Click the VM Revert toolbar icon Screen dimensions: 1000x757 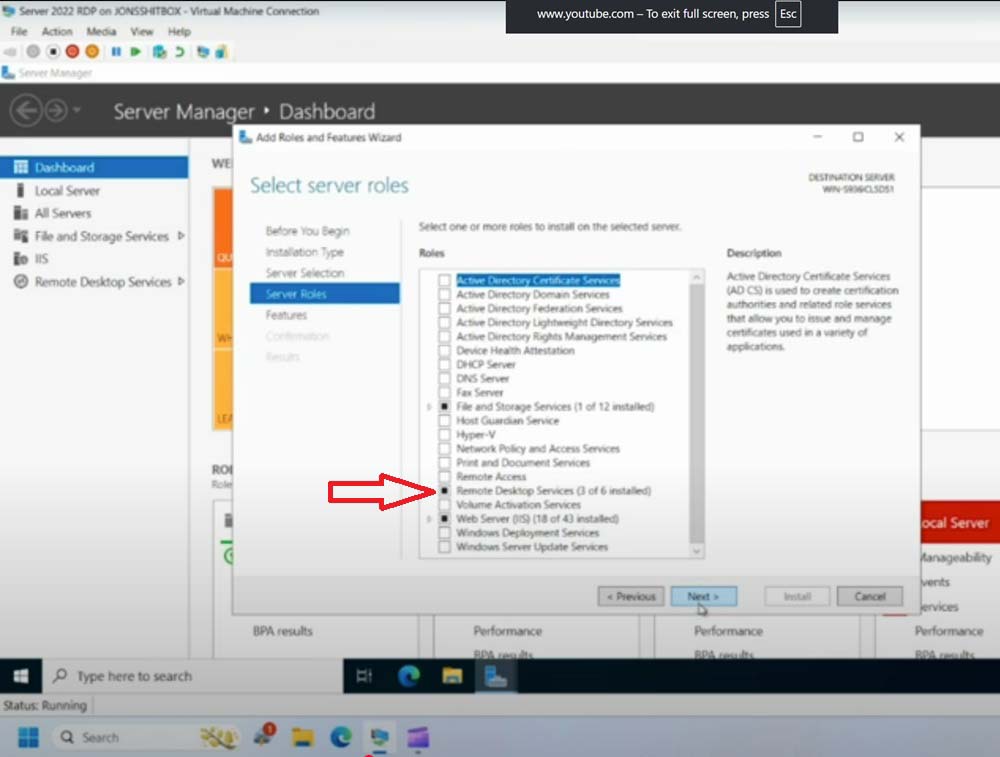point(179,51)
